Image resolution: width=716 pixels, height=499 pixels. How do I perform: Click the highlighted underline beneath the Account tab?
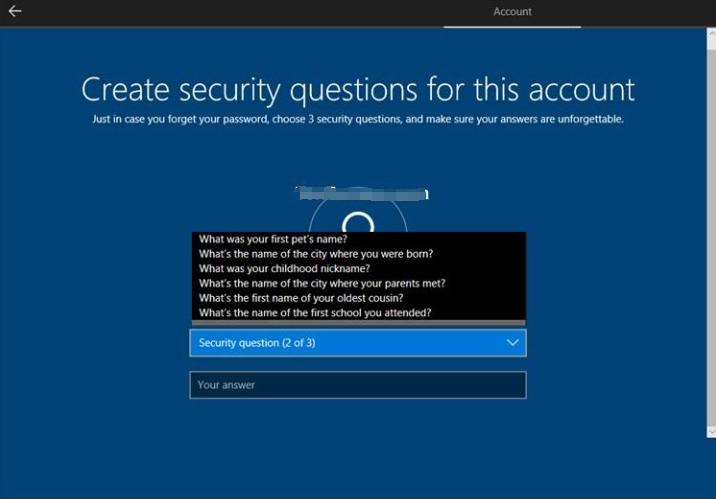tap(512, 26)
